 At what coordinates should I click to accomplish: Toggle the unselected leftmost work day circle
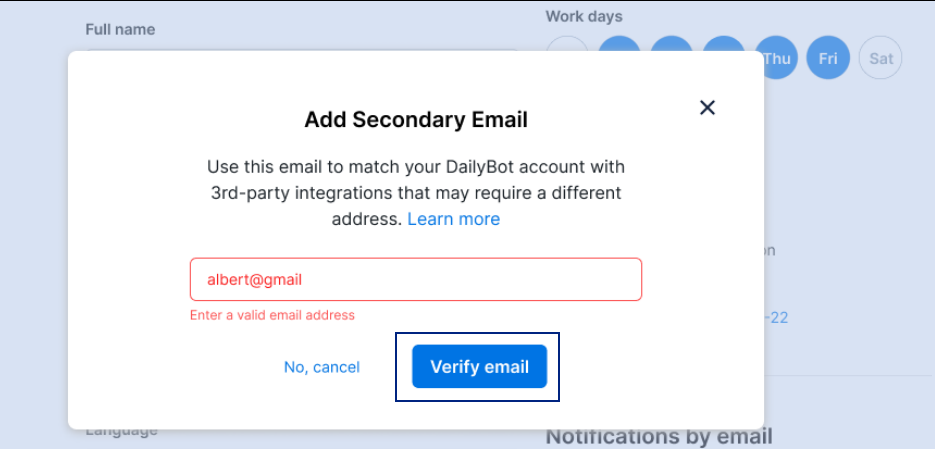click(x=568, y=45)
